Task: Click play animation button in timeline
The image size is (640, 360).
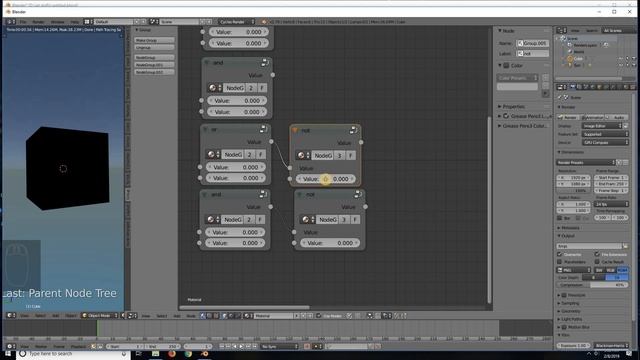Action: (241, 347)
